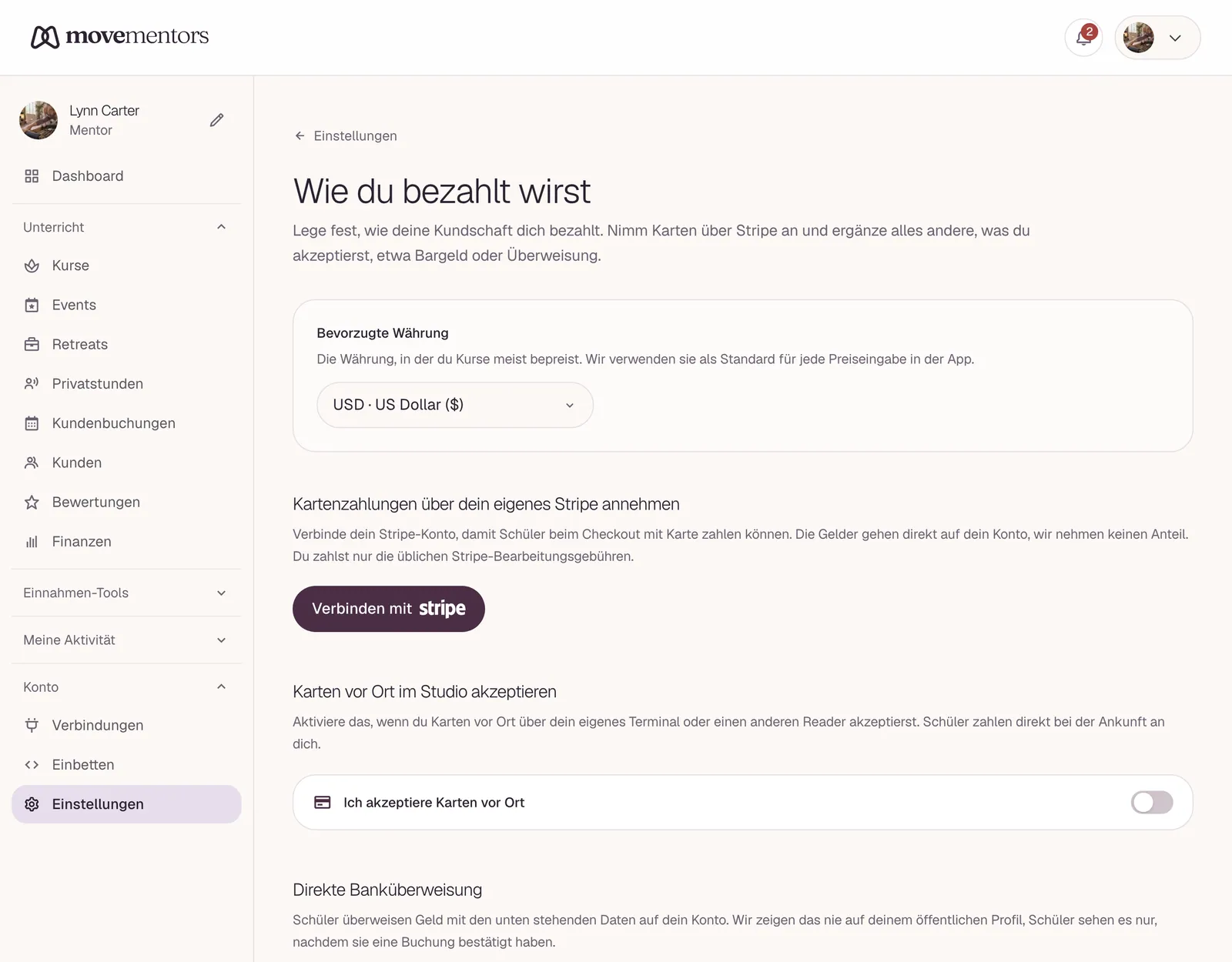Click the Kunden people icon
The image size is (1232, 962).
[32, 463]
